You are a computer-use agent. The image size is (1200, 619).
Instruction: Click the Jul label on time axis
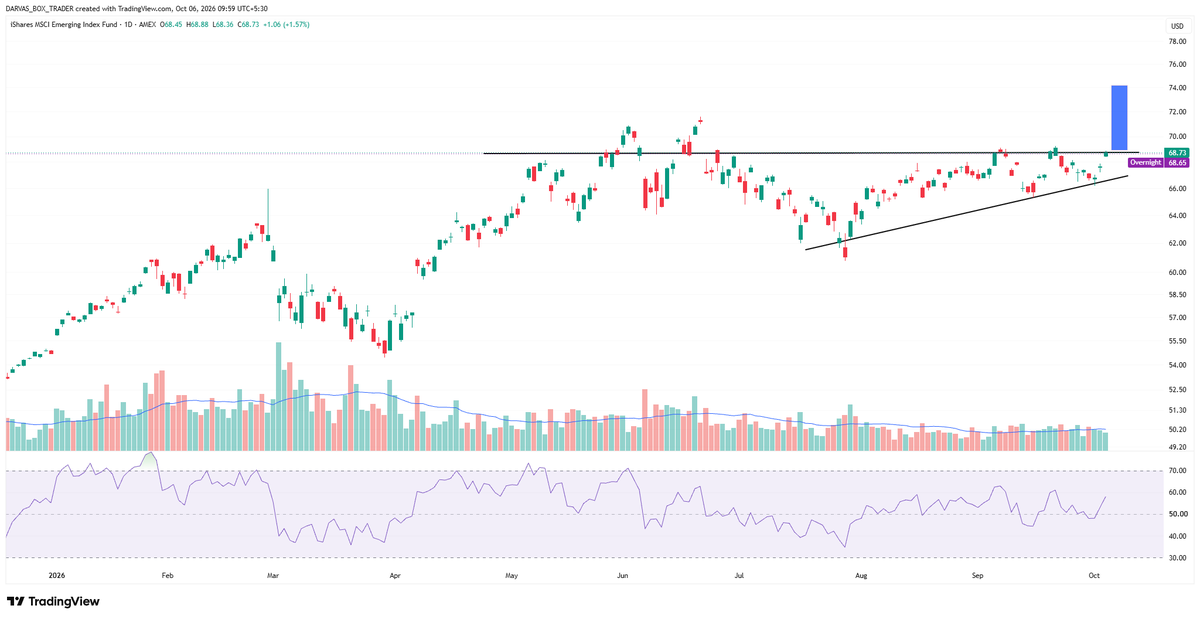pyautogui.click(x=739, y=576)
